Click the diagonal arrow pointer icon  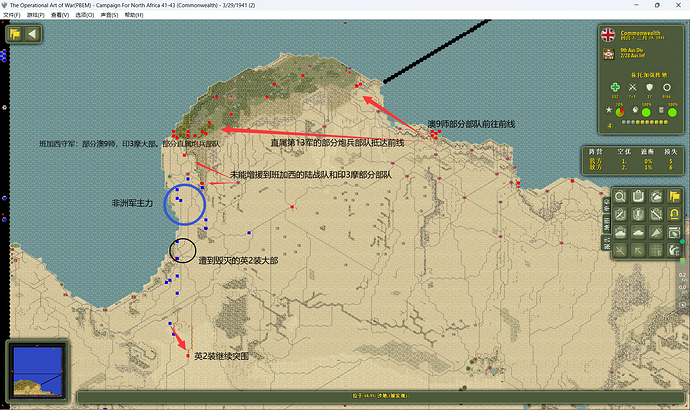pyautogui.click(x=638, y=250)
